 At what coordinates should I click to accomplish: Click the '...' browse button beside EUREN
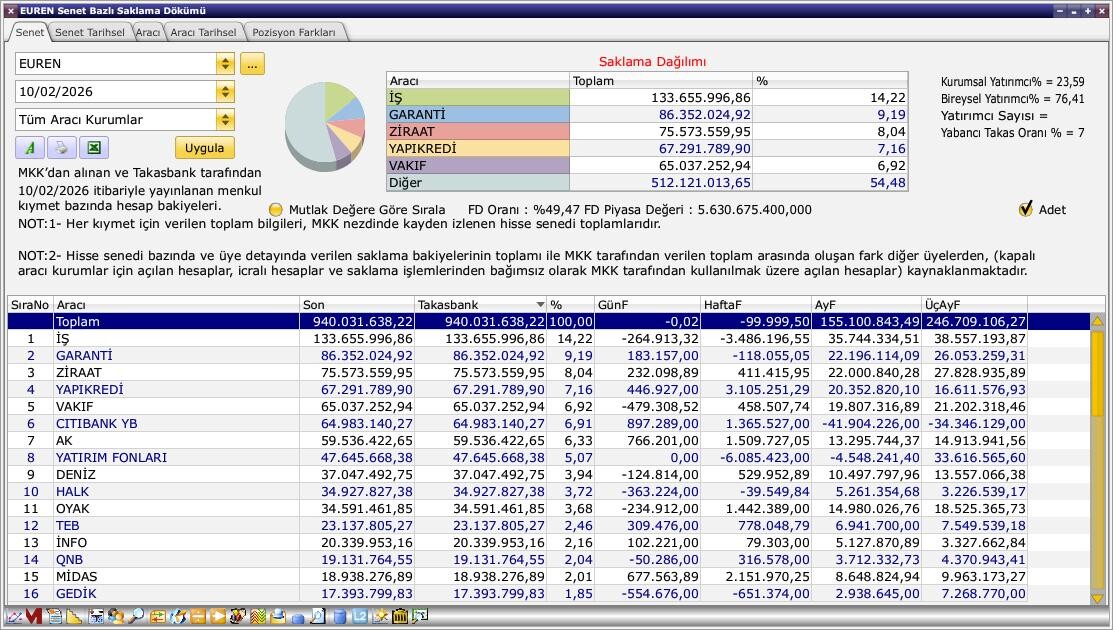click(251, 64)
